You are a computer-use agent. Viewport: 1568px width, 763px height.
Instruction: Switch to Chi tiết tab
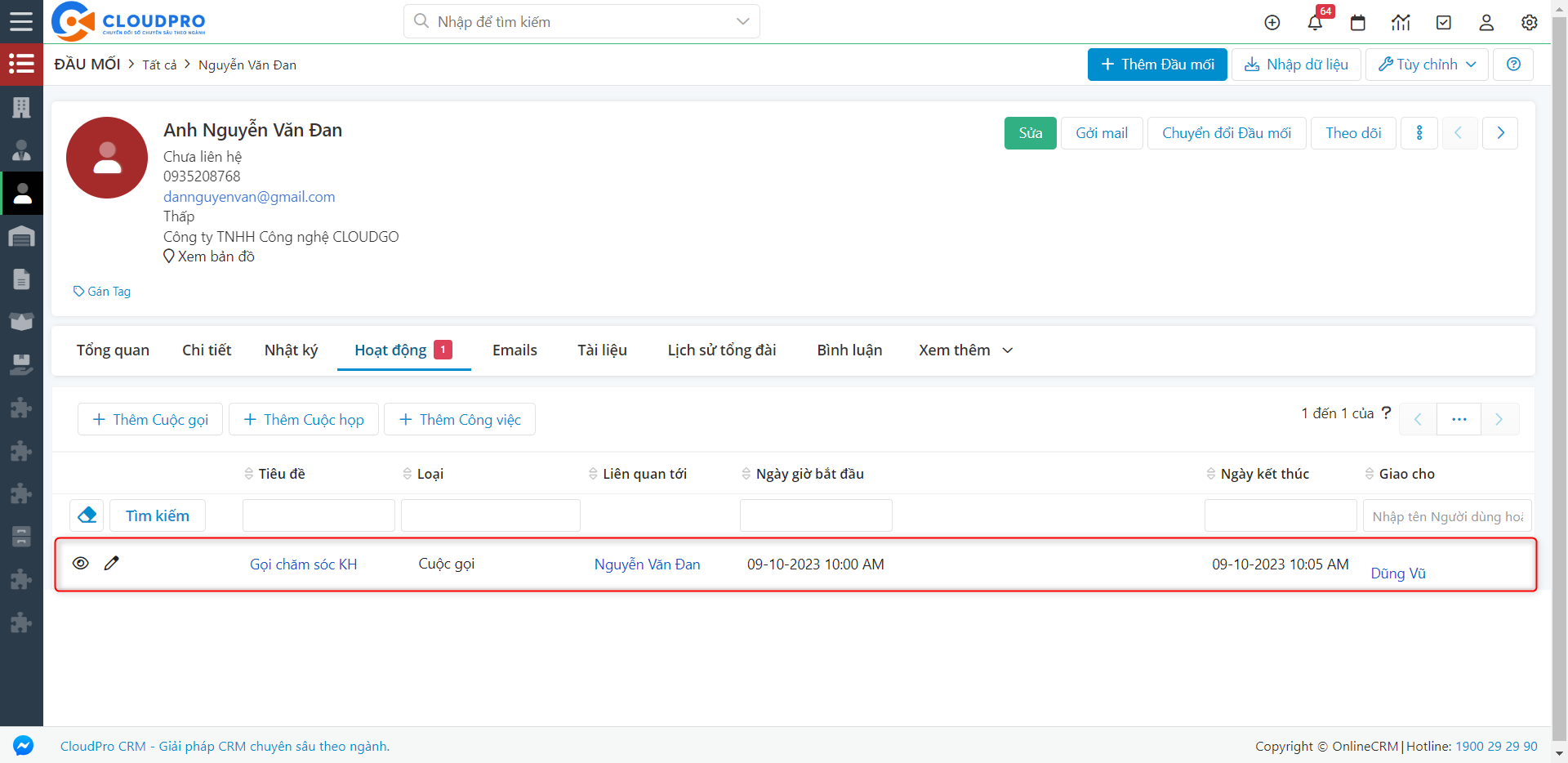(207, 350)
